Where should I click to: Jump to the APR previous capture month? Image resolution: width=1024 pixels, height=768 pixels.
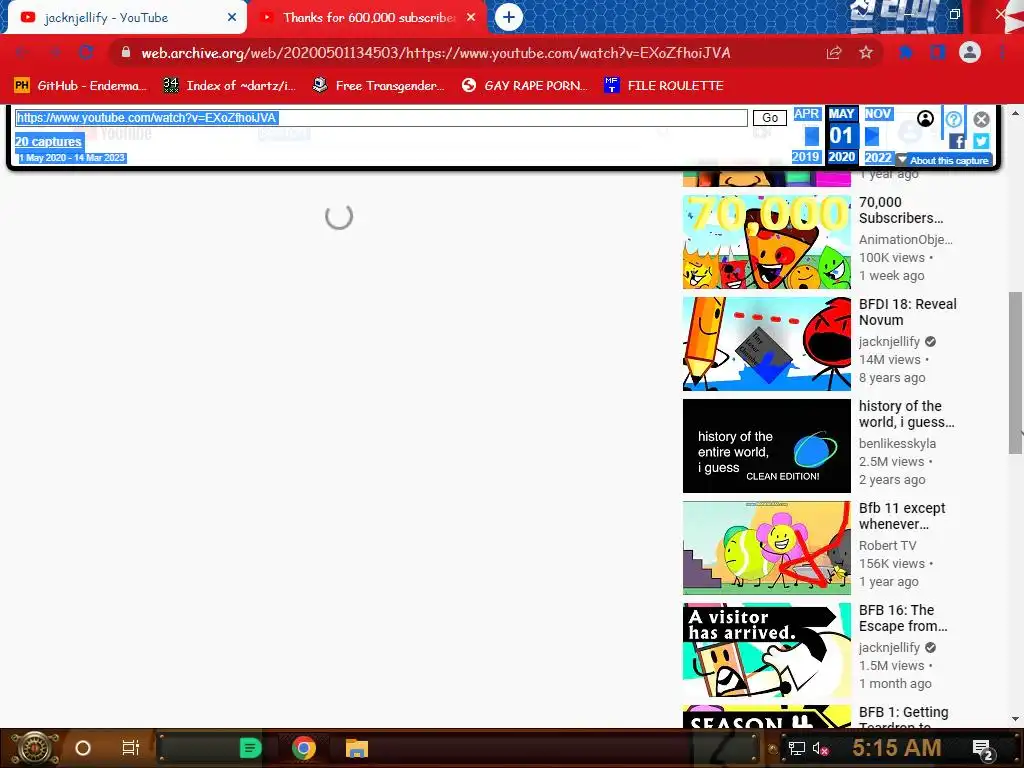pyautogui.click(x=807, y=114)
